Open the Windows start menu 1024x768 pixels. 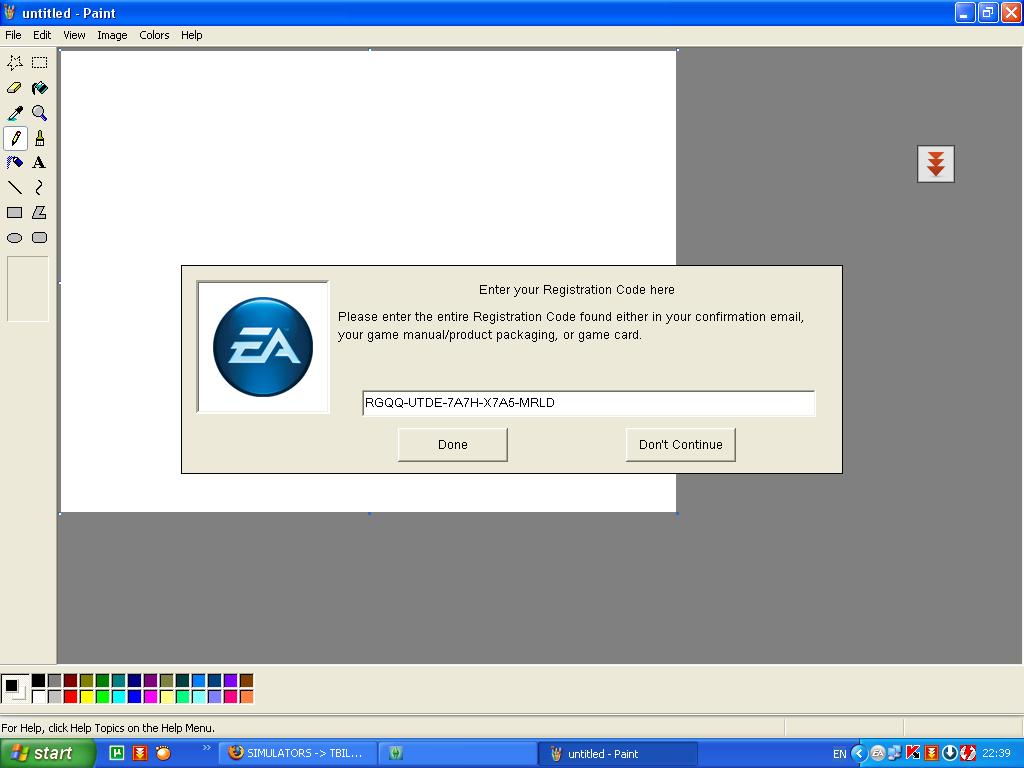click(47, 754)
